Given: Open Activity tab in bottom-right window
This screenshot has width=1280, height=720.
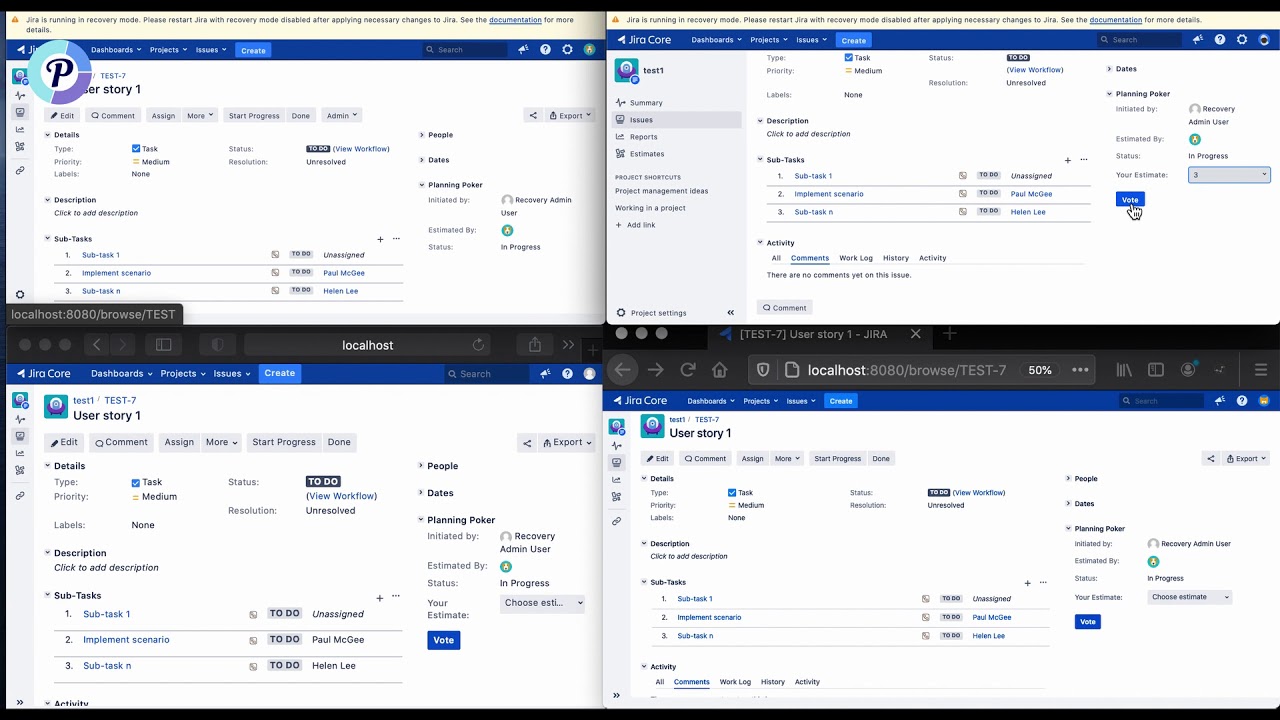Looking at the screenshot, I should tap(807, 682).
